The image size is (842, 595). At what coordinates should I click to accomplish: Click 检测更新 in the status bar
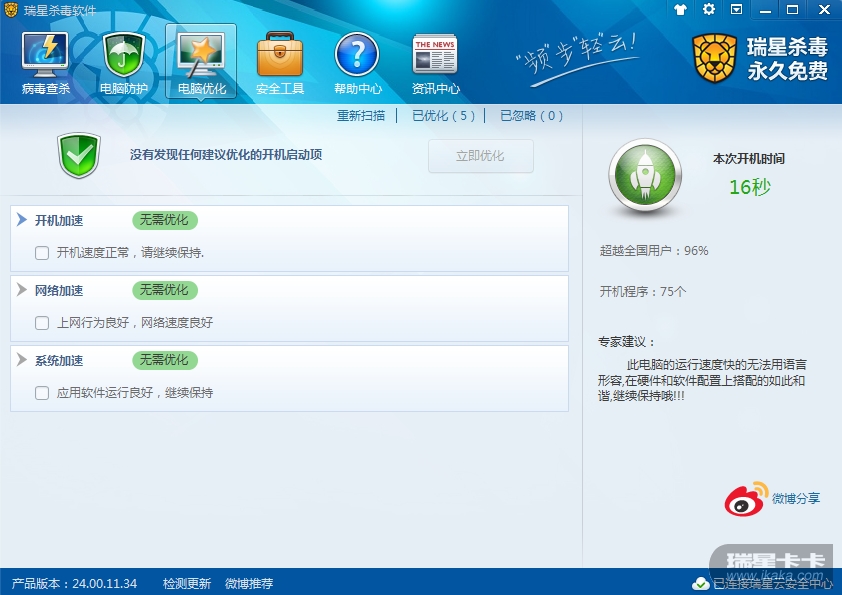click(x=187, y=584)
